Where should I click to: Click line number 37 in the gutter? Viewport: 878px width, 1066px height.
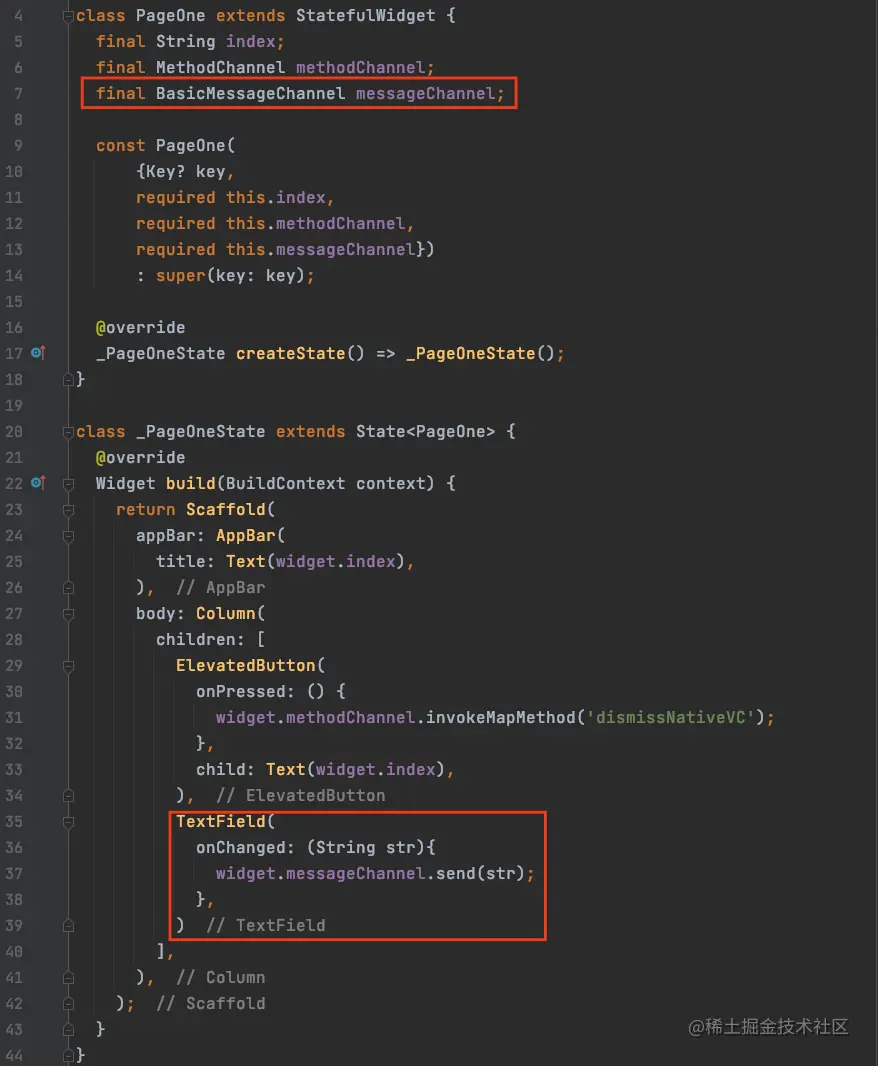[14, 874]
